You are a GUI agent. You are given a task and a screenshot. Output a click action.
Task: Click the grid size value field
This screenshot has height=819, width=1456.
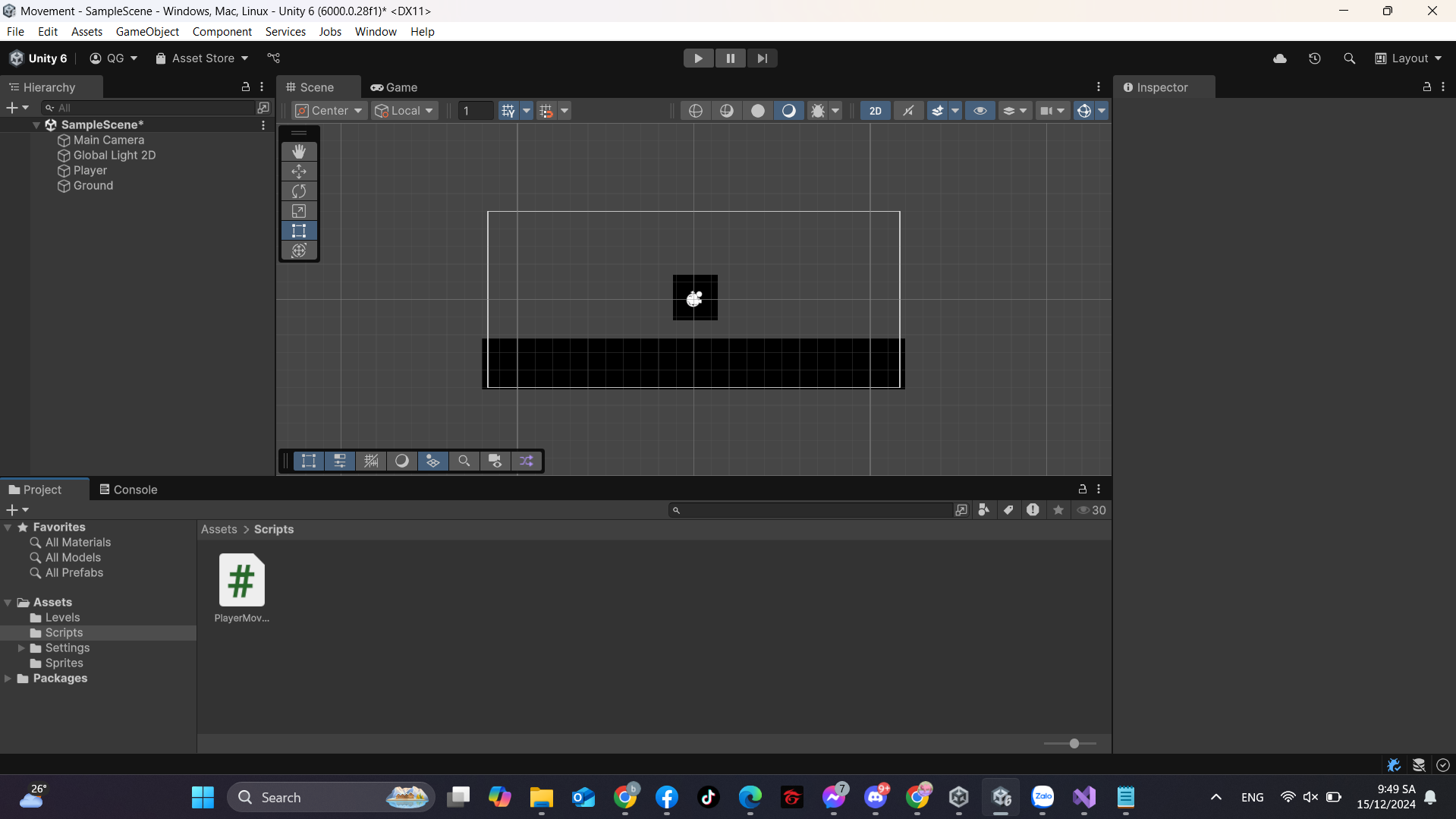pos(476,111)
